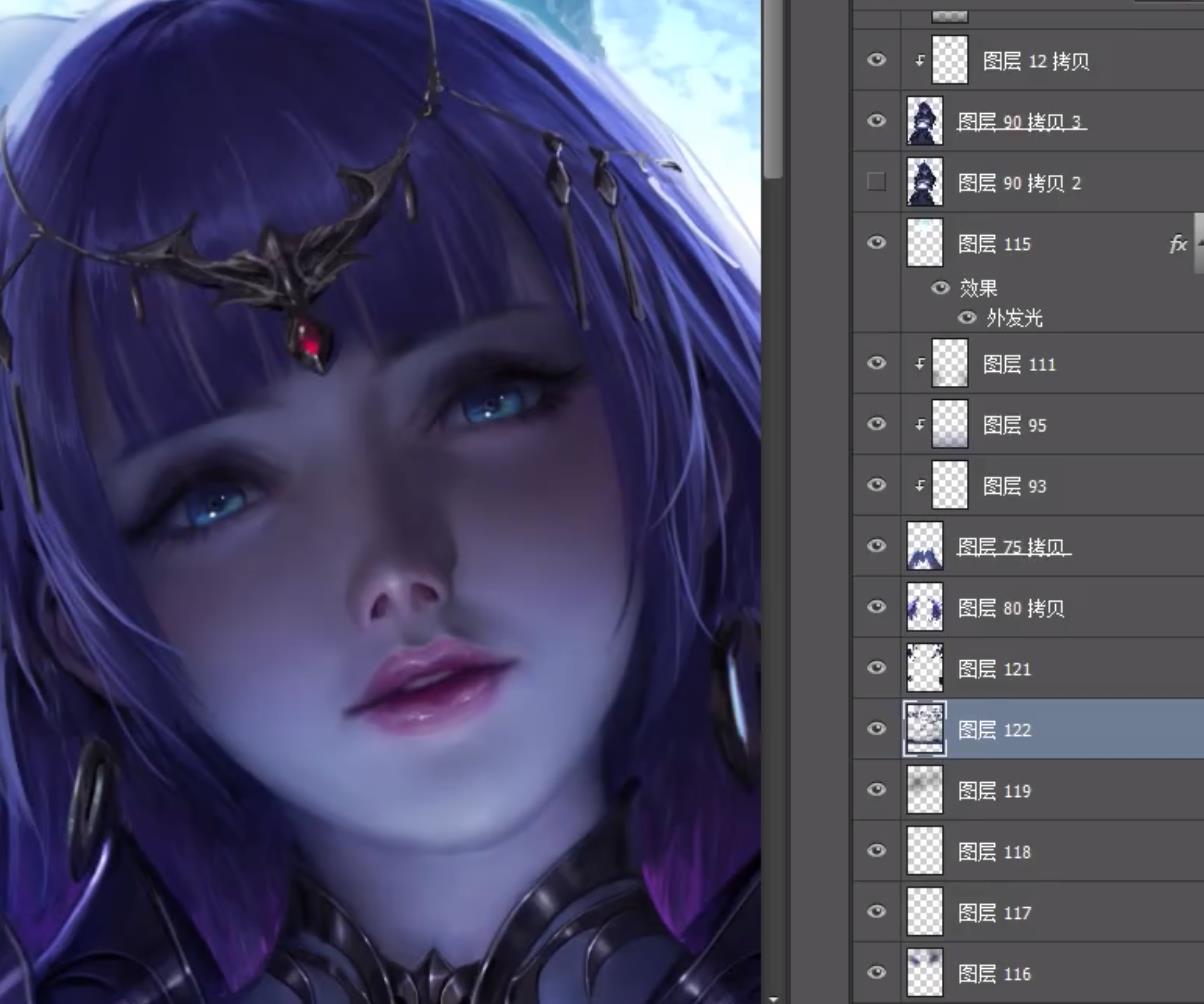
Task: Hide 图层 118 using its eye
Action: point(876,852)
